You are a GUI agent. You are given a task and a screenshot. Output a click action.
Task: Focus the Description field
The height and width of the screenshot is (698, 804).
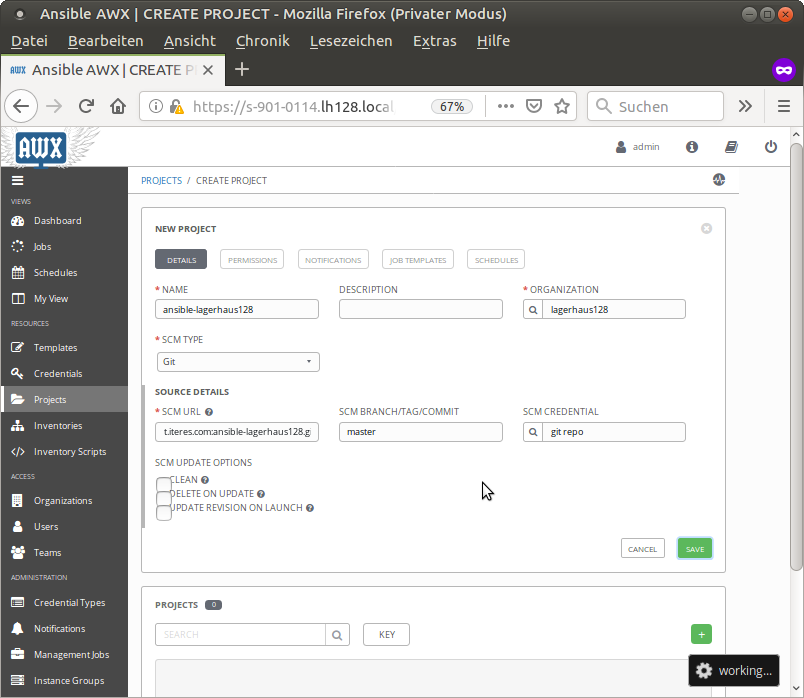420,310
